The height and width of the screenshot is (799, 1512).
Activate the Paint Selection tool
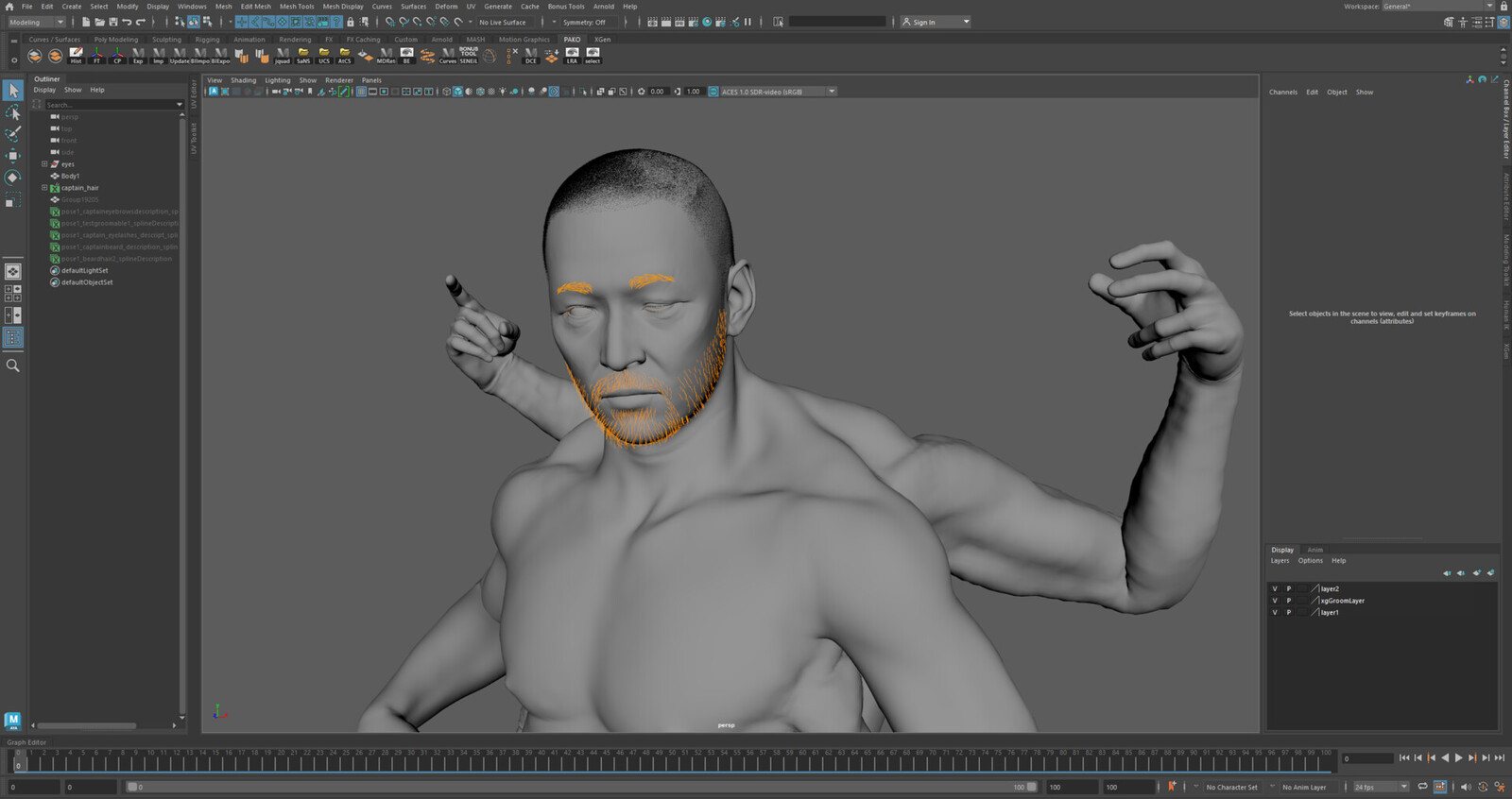(13, 134)
